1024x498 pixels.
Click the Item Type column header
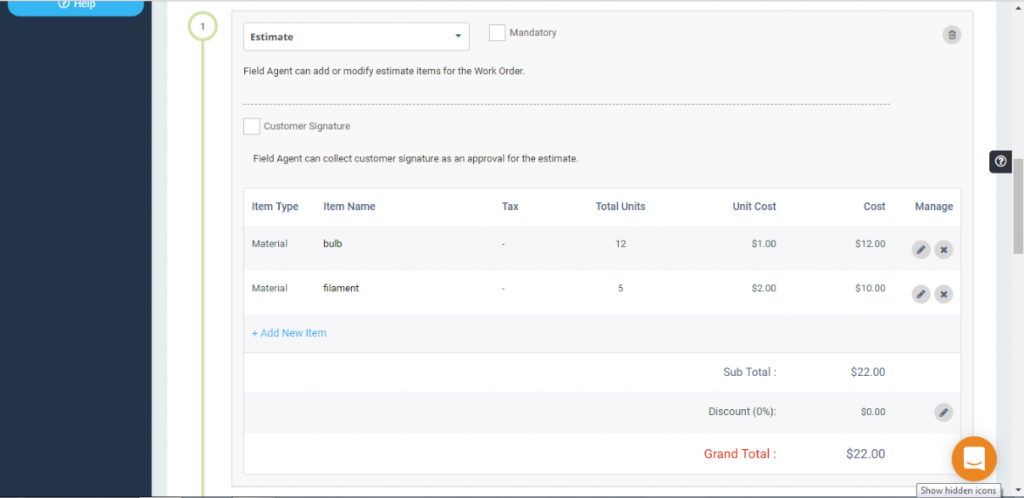275,206
